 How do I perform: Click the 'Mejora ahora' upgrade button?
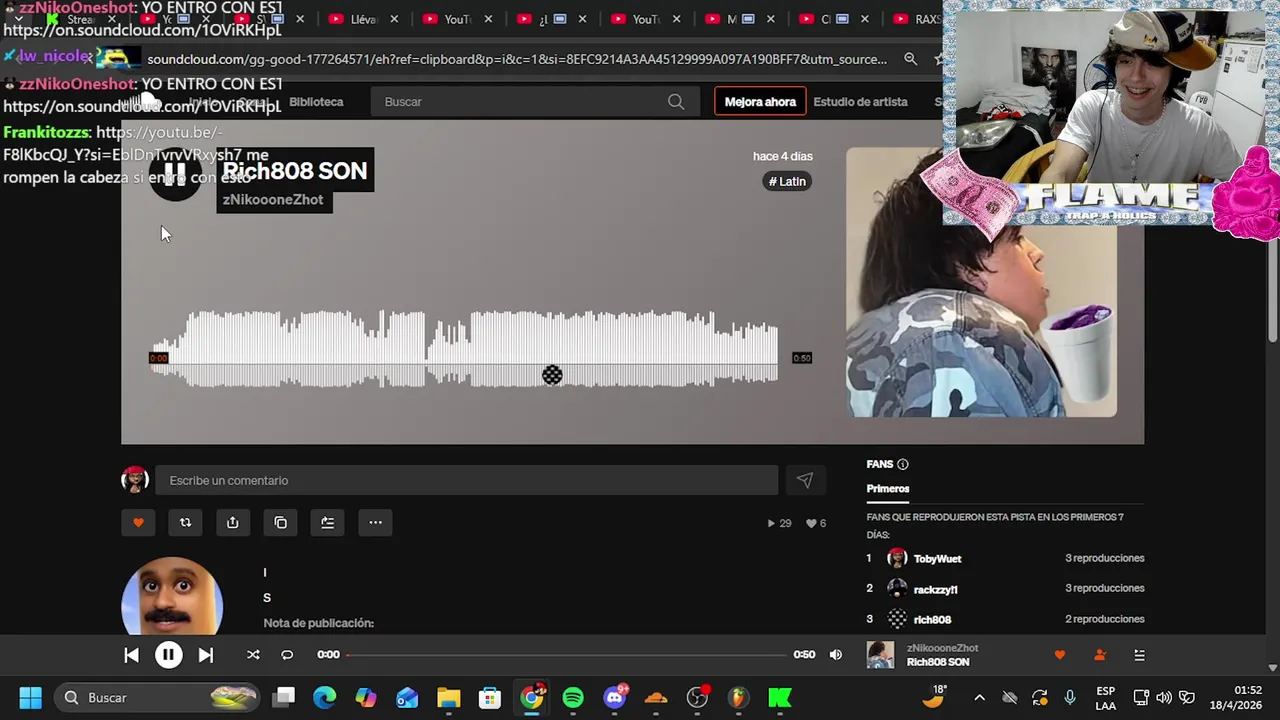(x=760, y=102)
